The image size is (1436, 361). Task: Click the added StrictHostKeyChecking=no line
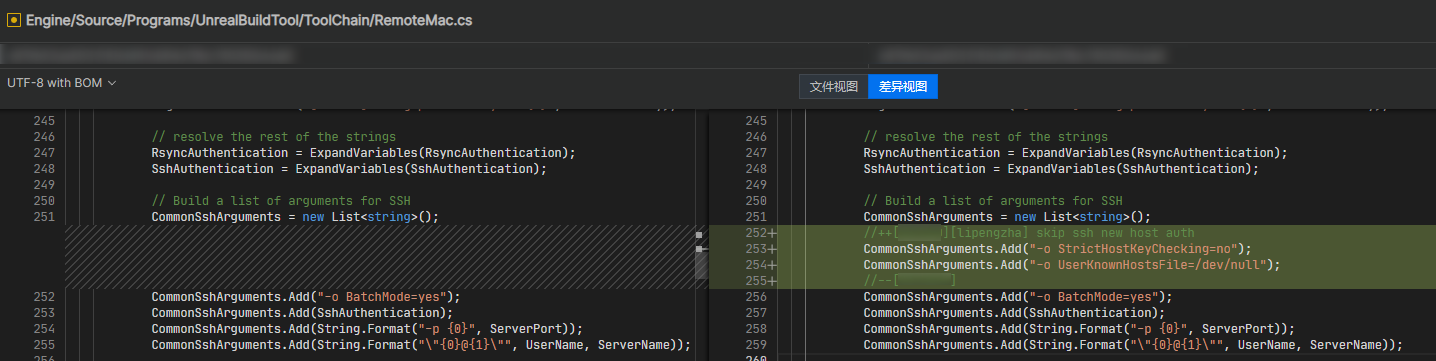click(x=1057, y=249)
